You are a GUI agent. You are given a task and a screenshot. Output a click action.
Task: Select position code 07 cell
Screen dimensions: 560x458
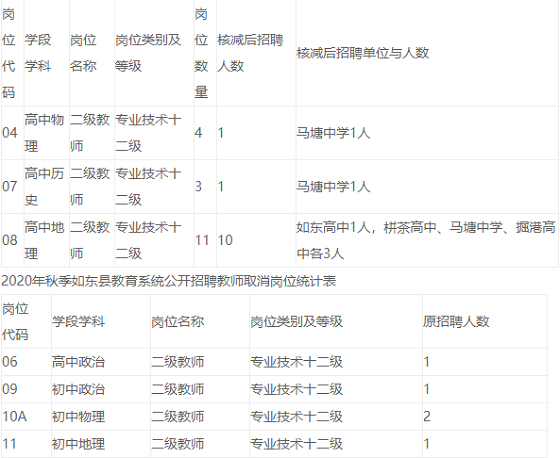coord(12,186)
